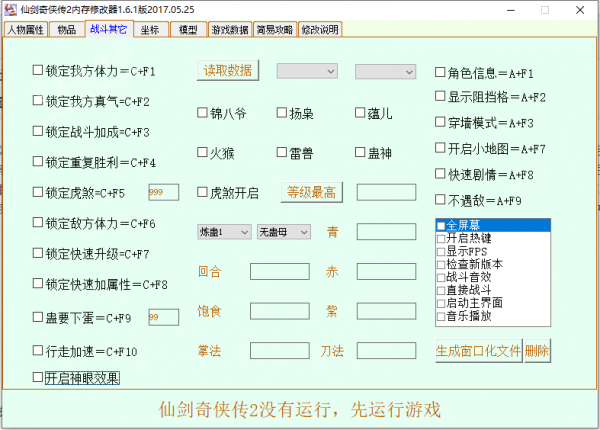The height and width of the screenshot is (430, 600).
Task: Toggle 显示阻挡格 checkbox
Action: (440, 96)
